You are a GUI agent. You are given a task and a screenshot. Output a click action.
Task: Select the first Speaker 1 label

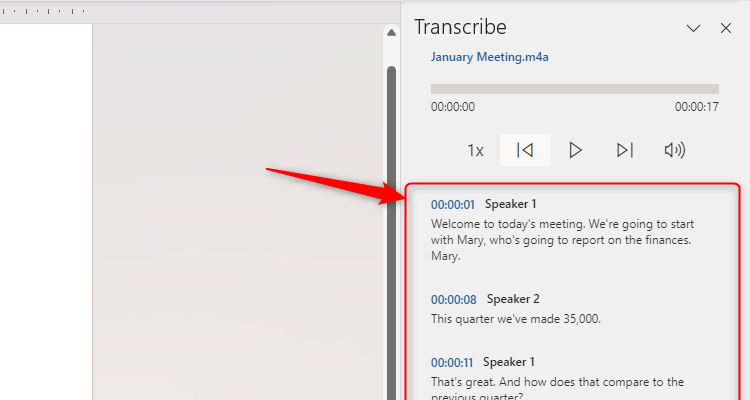coord(510,204)
